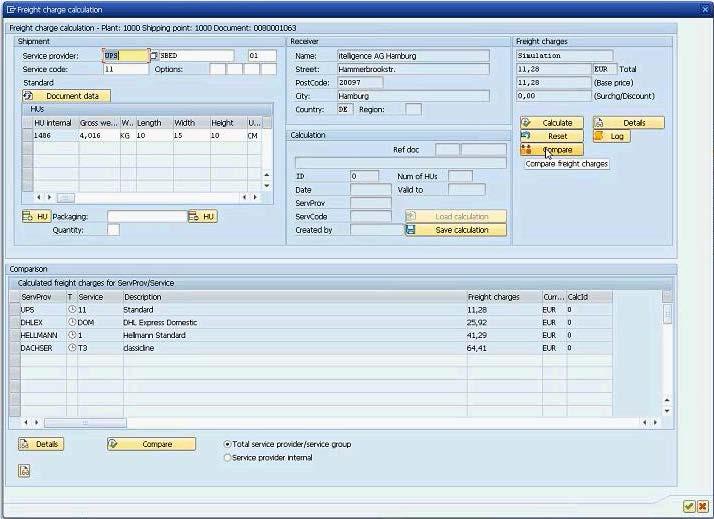Click the small document icon at bottom left
This screenshot has height=519, width=714.
(24, 471)
